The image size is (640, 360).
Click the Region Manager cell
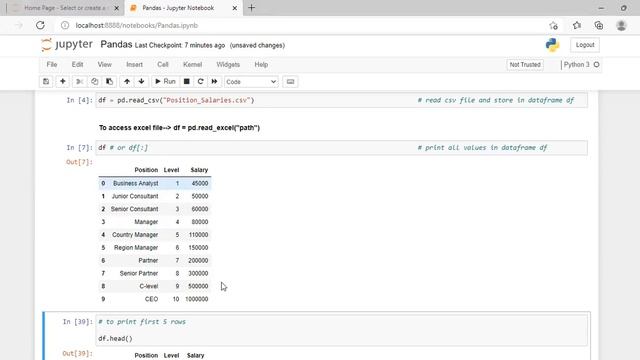(x=136, y=248)
